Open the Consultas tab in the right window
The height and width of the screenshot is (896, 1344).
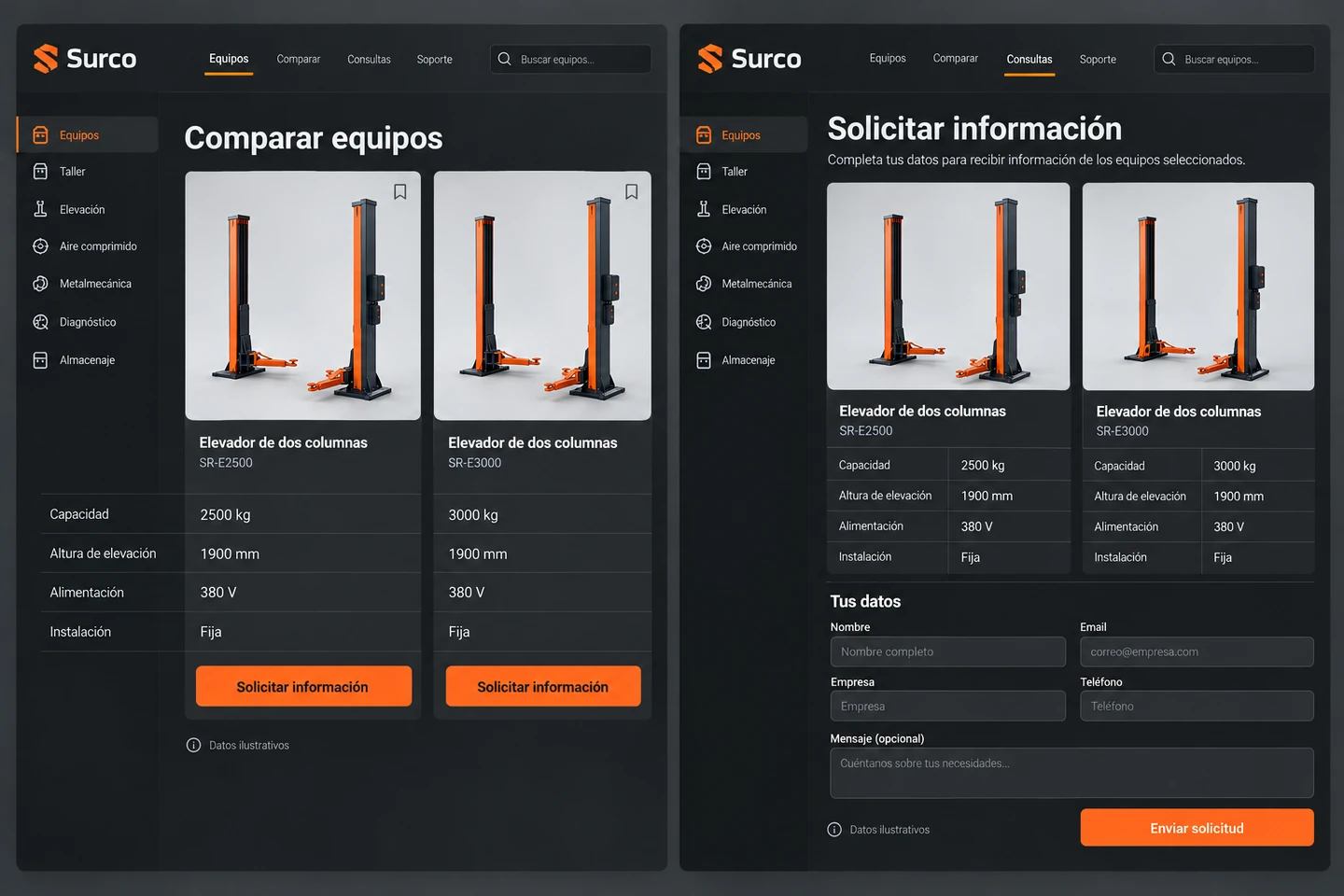[x=1029, y=59]
